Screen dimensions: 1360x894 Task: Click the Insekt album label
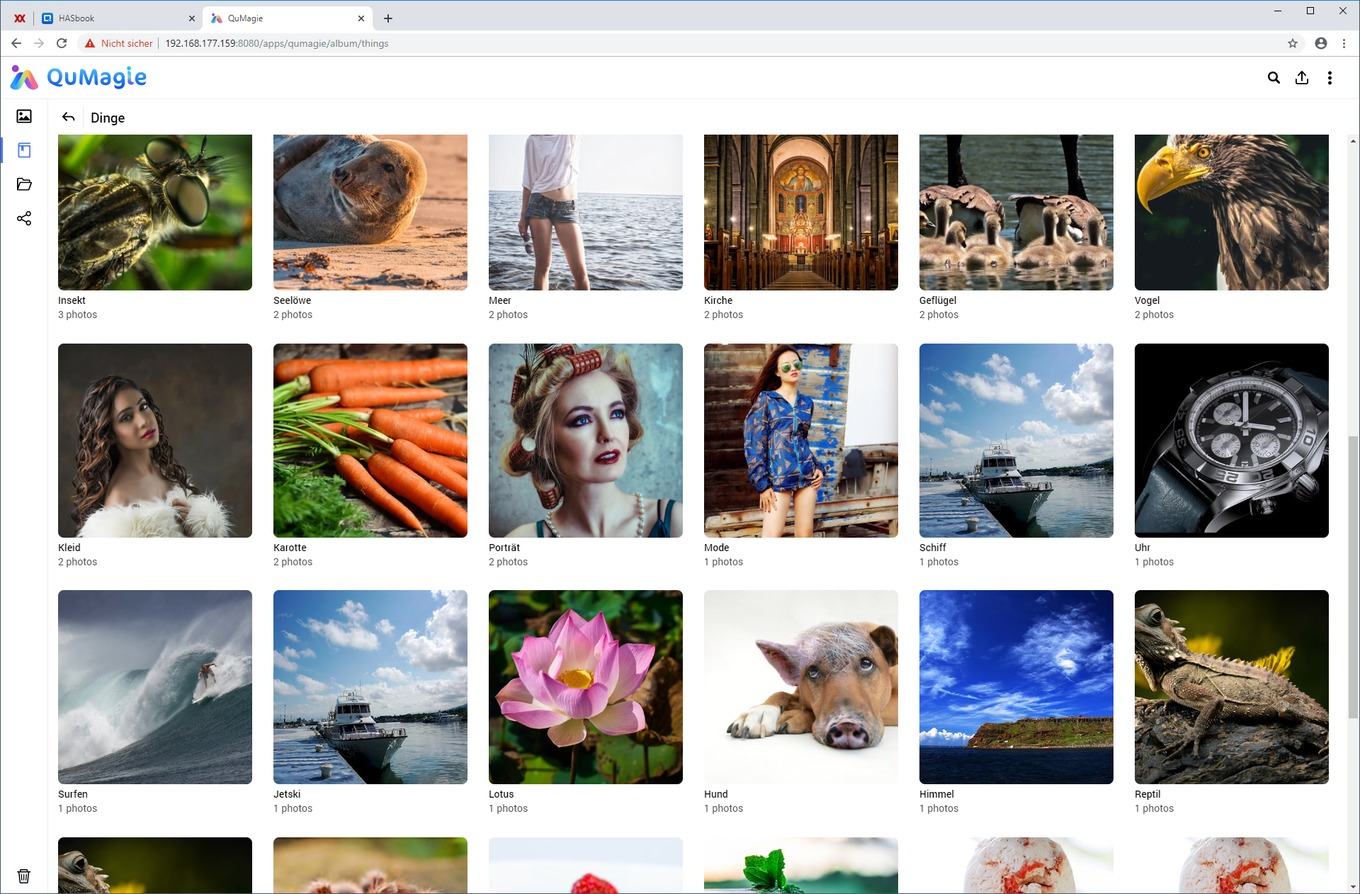72,300
